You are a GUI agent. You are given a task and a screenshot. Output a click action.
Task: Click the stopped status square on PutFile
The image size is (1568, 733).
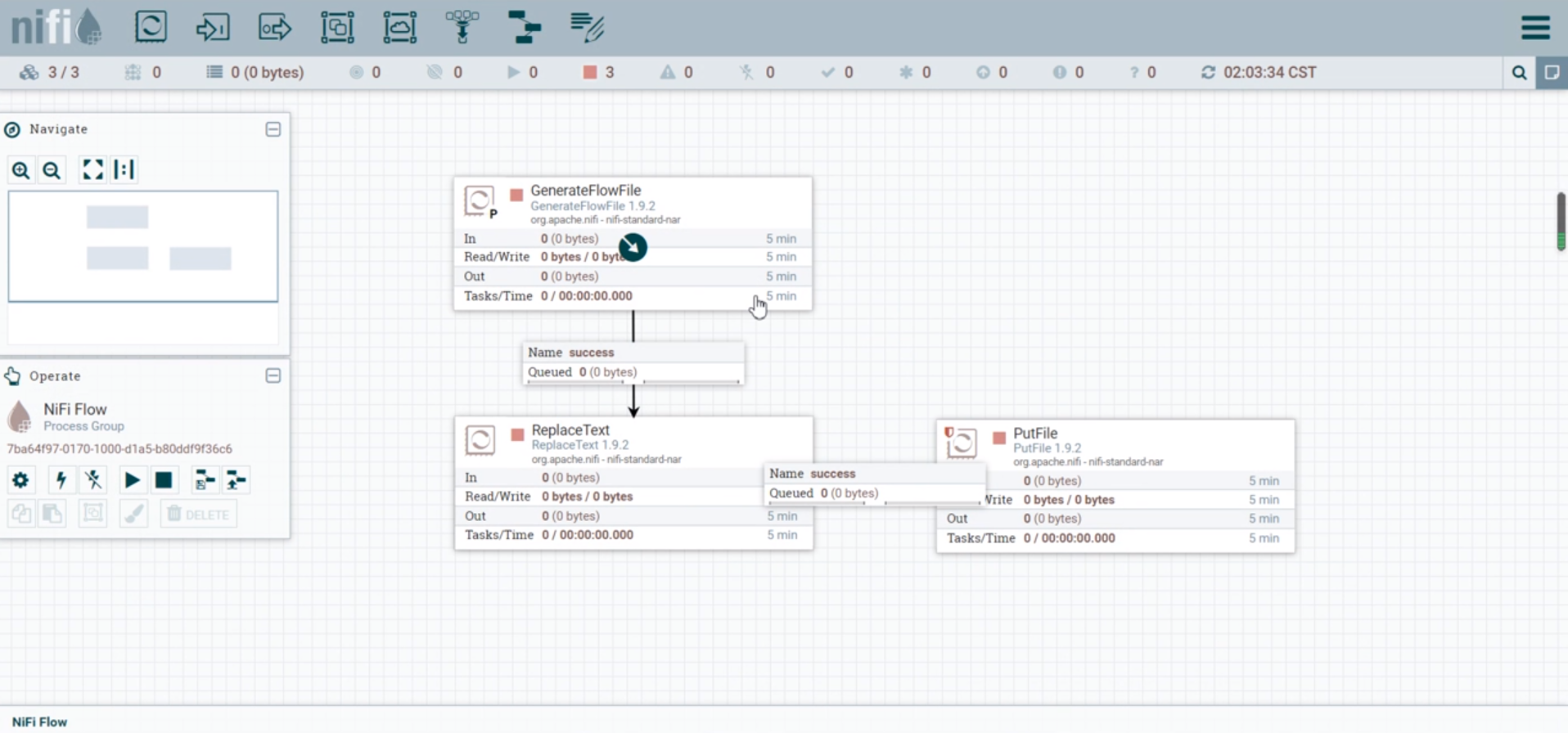(998, 438)
